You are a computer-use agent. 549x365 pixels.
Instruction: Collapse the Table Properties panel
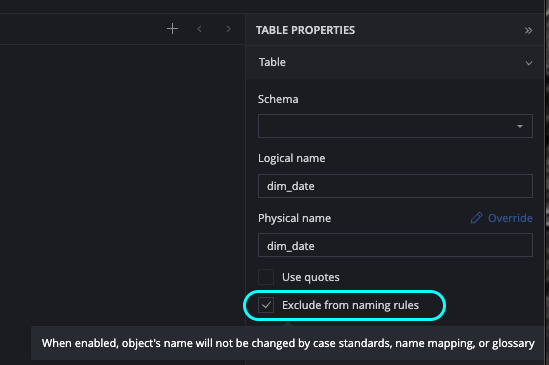[528, 30]
